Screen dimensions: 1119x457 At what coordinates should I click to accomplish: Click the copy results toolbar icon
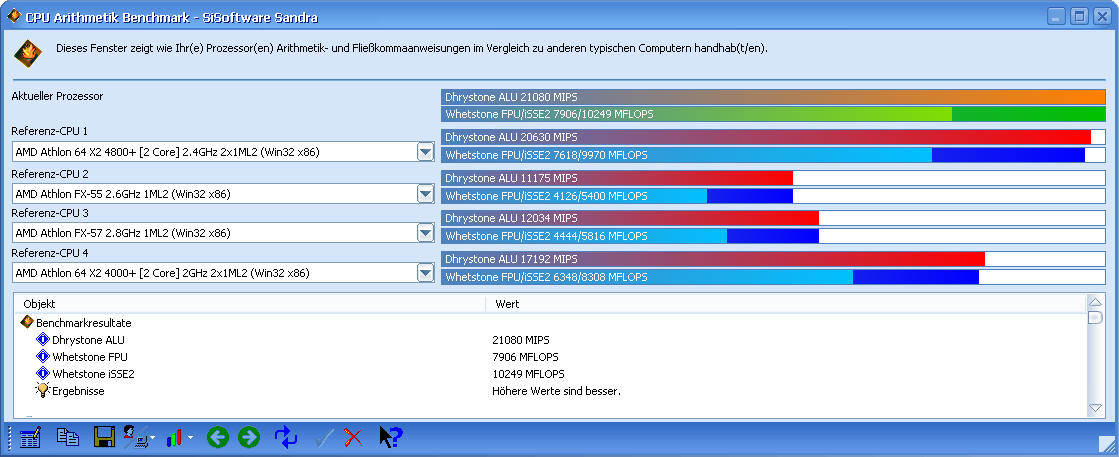68,437
